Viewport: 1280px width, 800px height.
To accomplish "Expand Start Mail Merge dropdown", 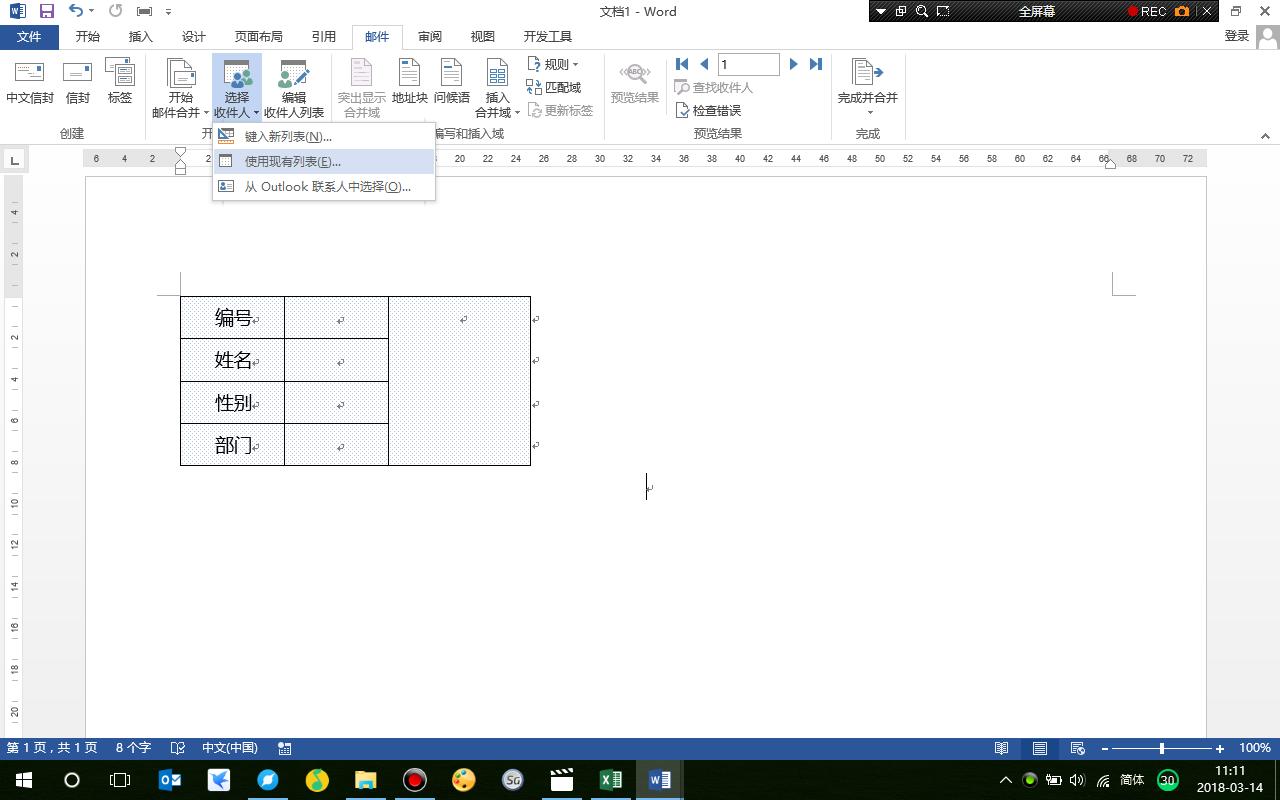I will [x=180, y=88].
